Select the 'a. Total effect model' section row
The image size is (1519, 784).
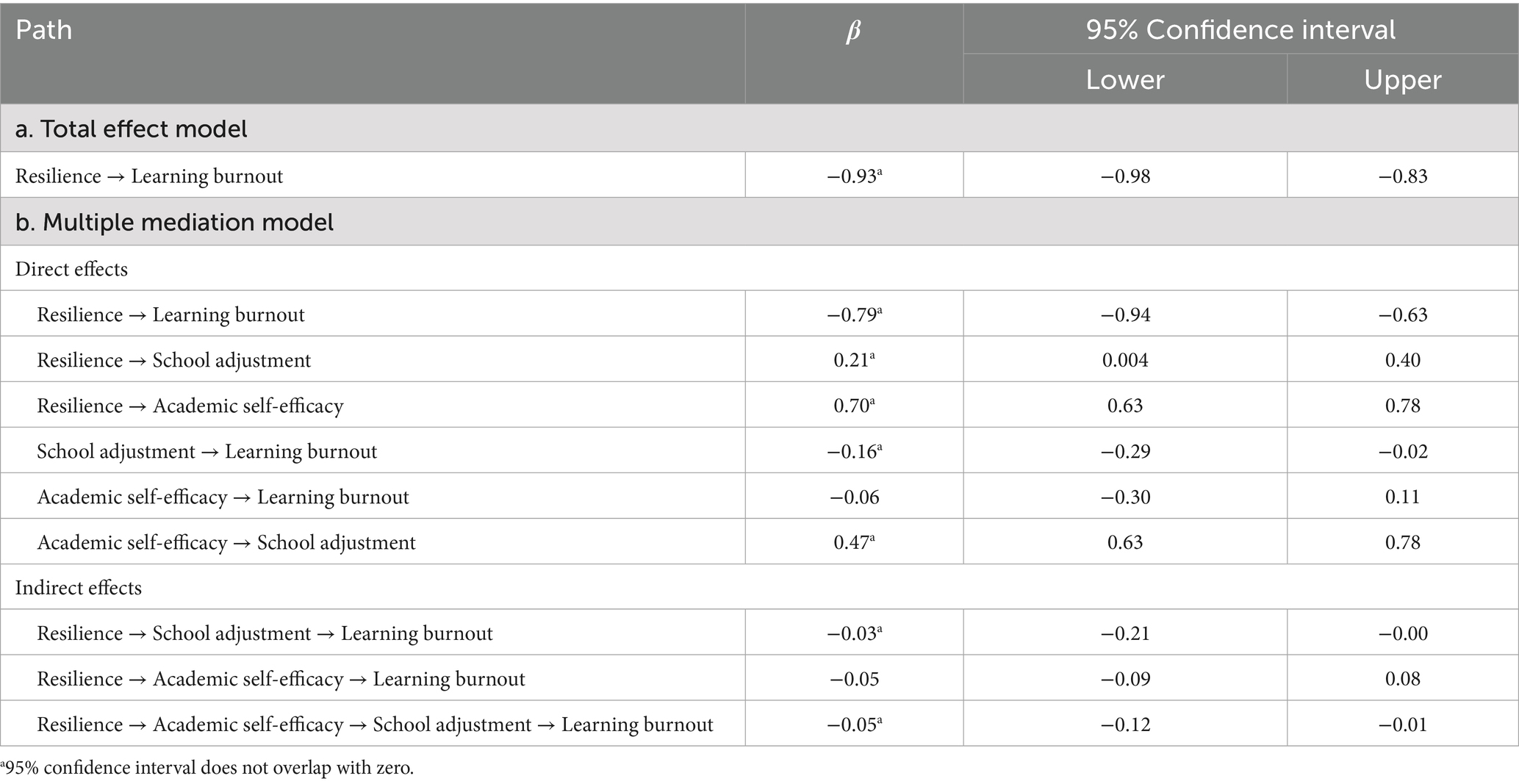[x=132, y=129]
